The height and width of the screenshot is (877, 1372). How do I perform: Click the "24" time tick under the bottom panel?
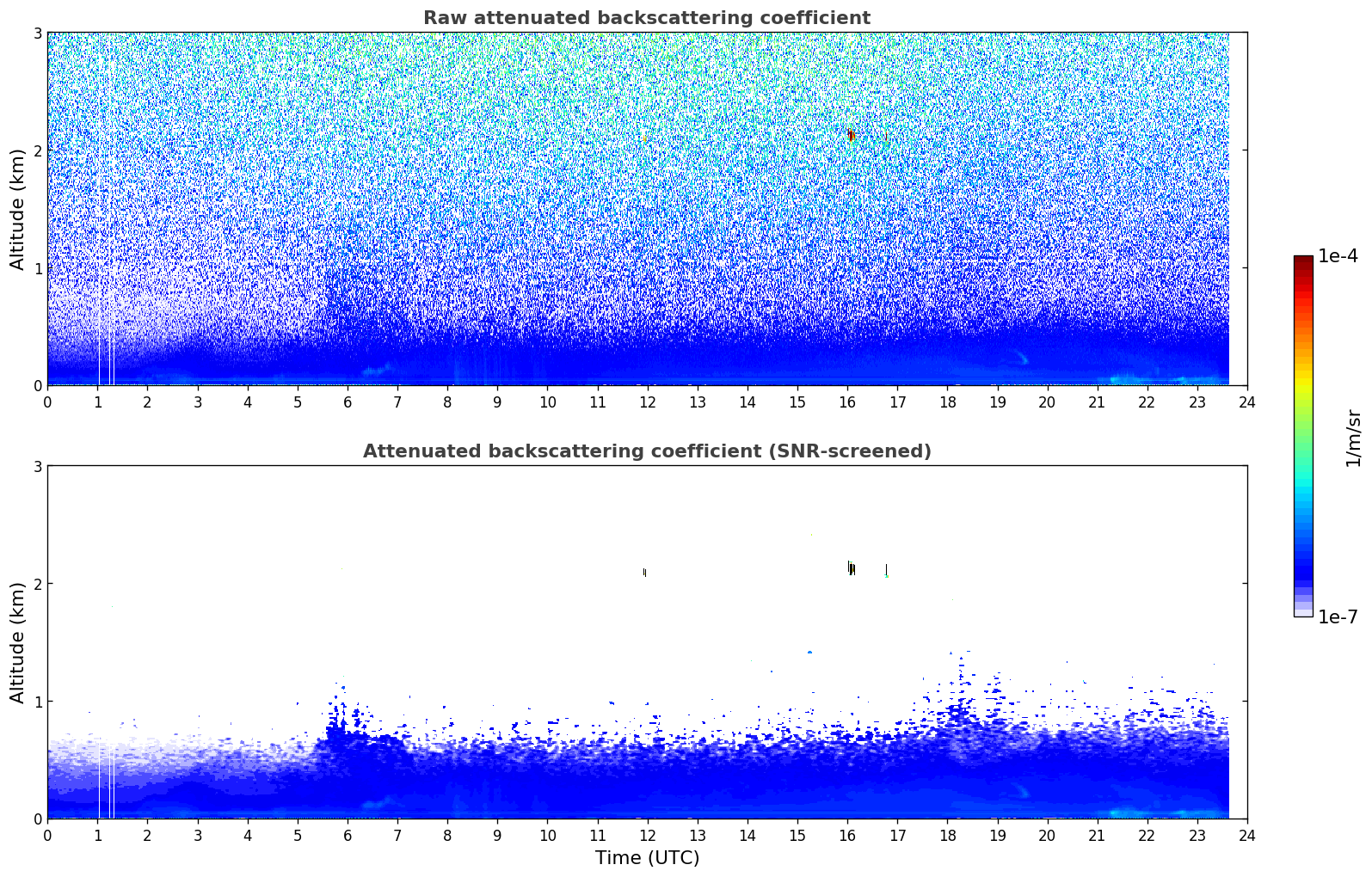coord(1246,835)
